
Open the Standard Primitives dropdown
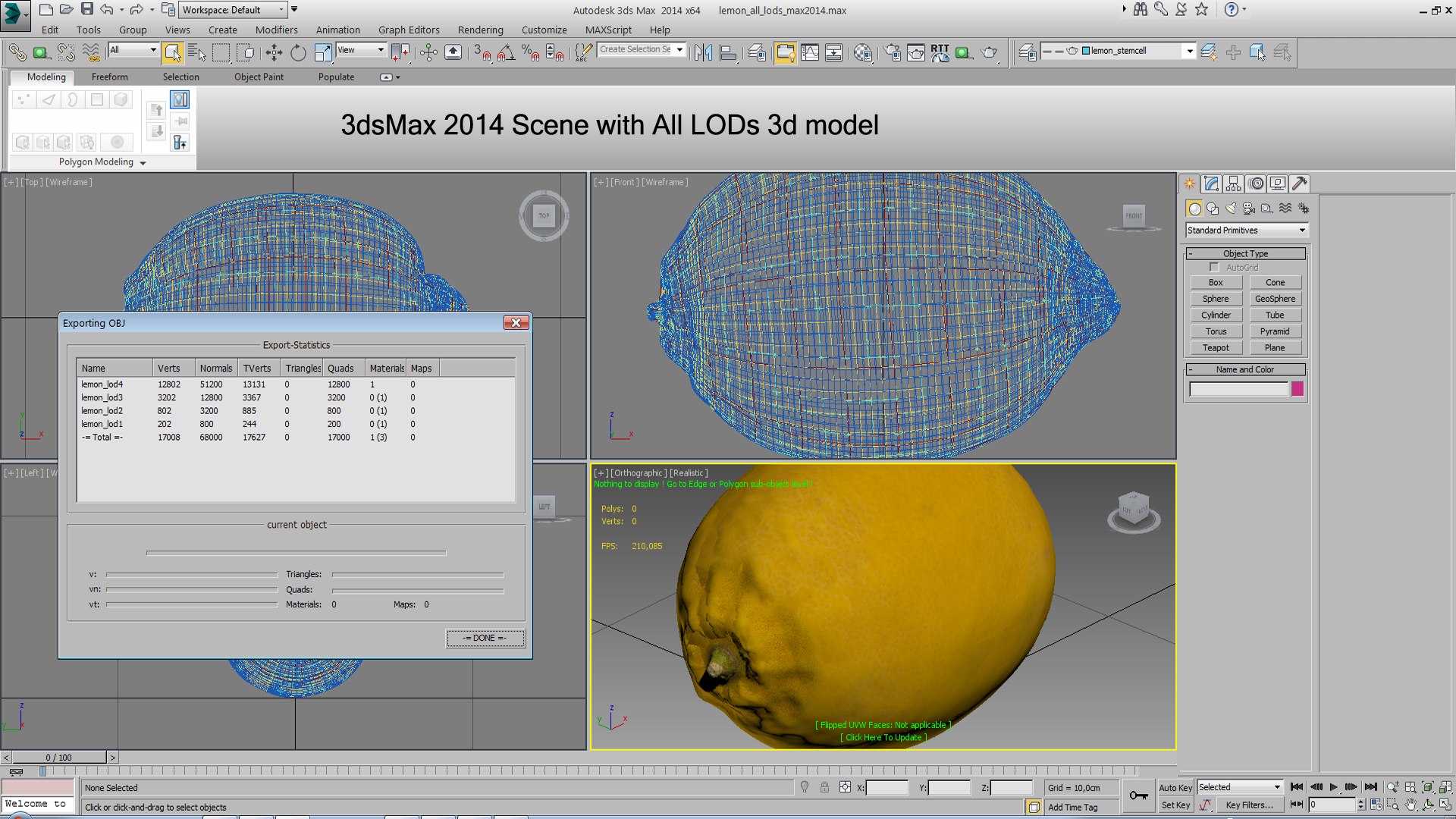pyautogui.click(x=1247, y=231)
